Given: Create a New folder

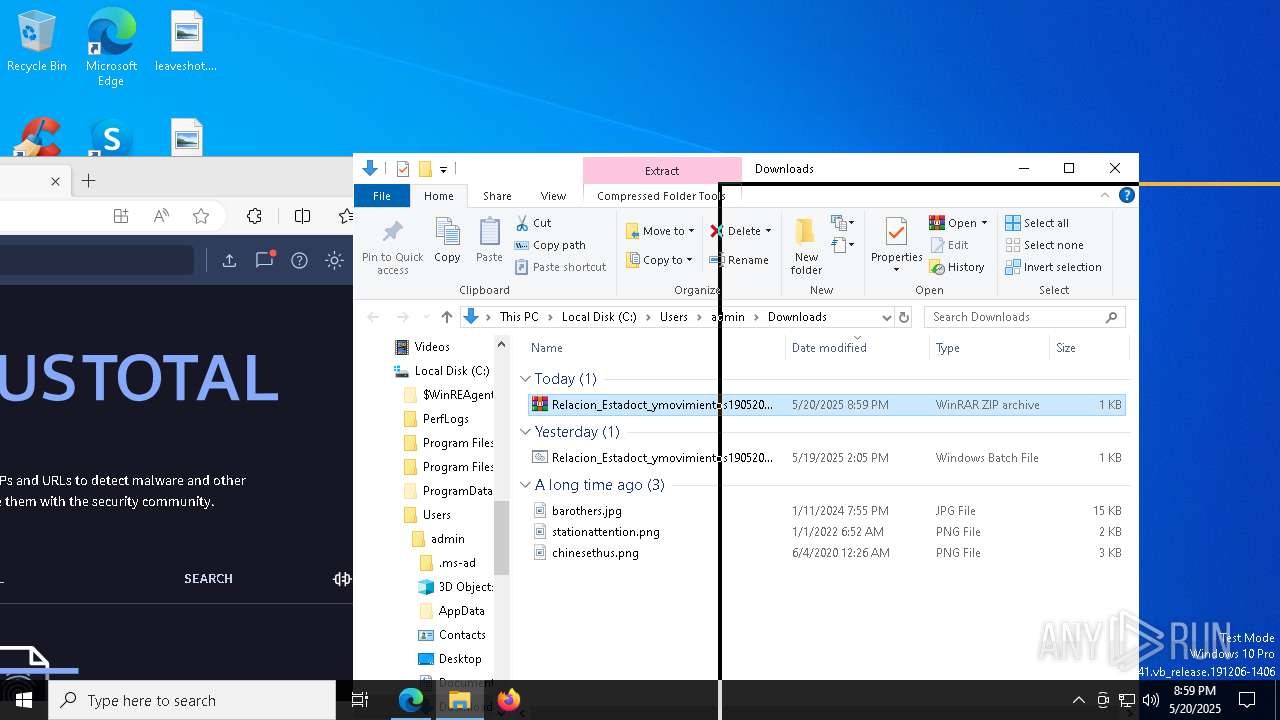Looking at the screenshot, I should (x=806, y=246).
